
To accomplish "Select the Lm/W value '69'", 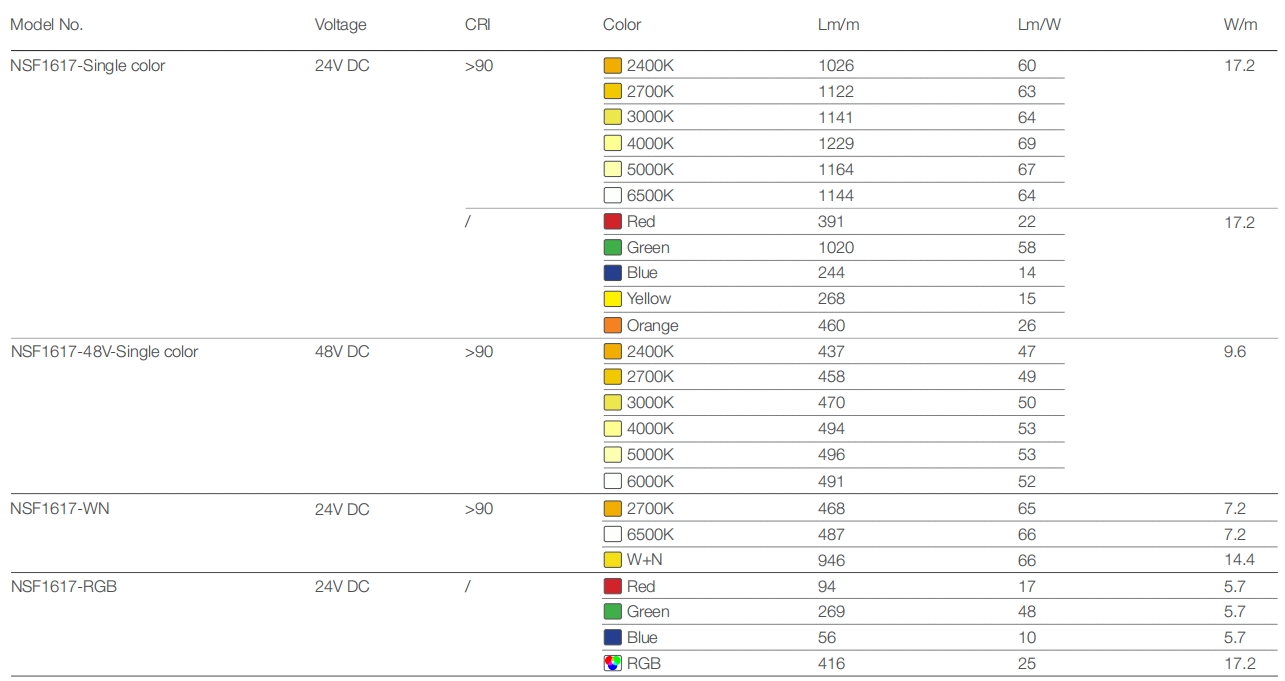I will point(1027,144).
